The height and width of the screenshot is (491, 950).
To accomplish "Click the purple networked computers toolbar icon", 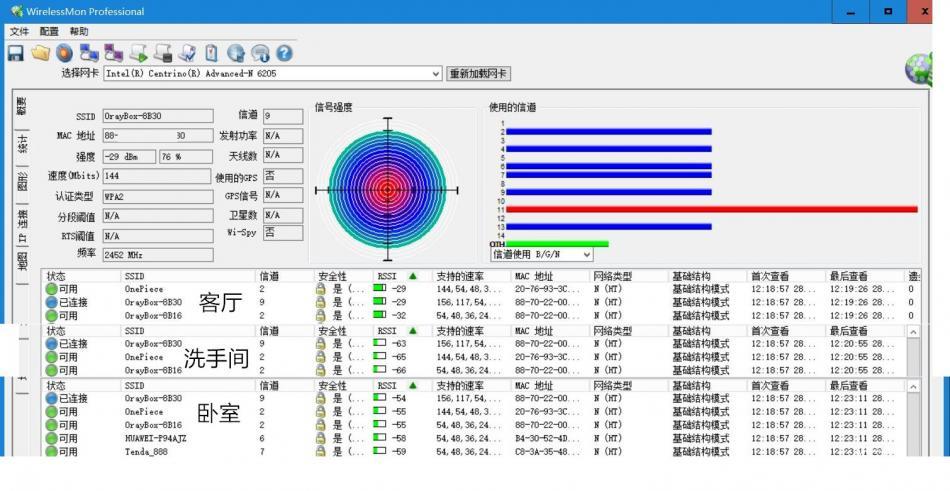I will pyautogui.click(x=113, y=53).
